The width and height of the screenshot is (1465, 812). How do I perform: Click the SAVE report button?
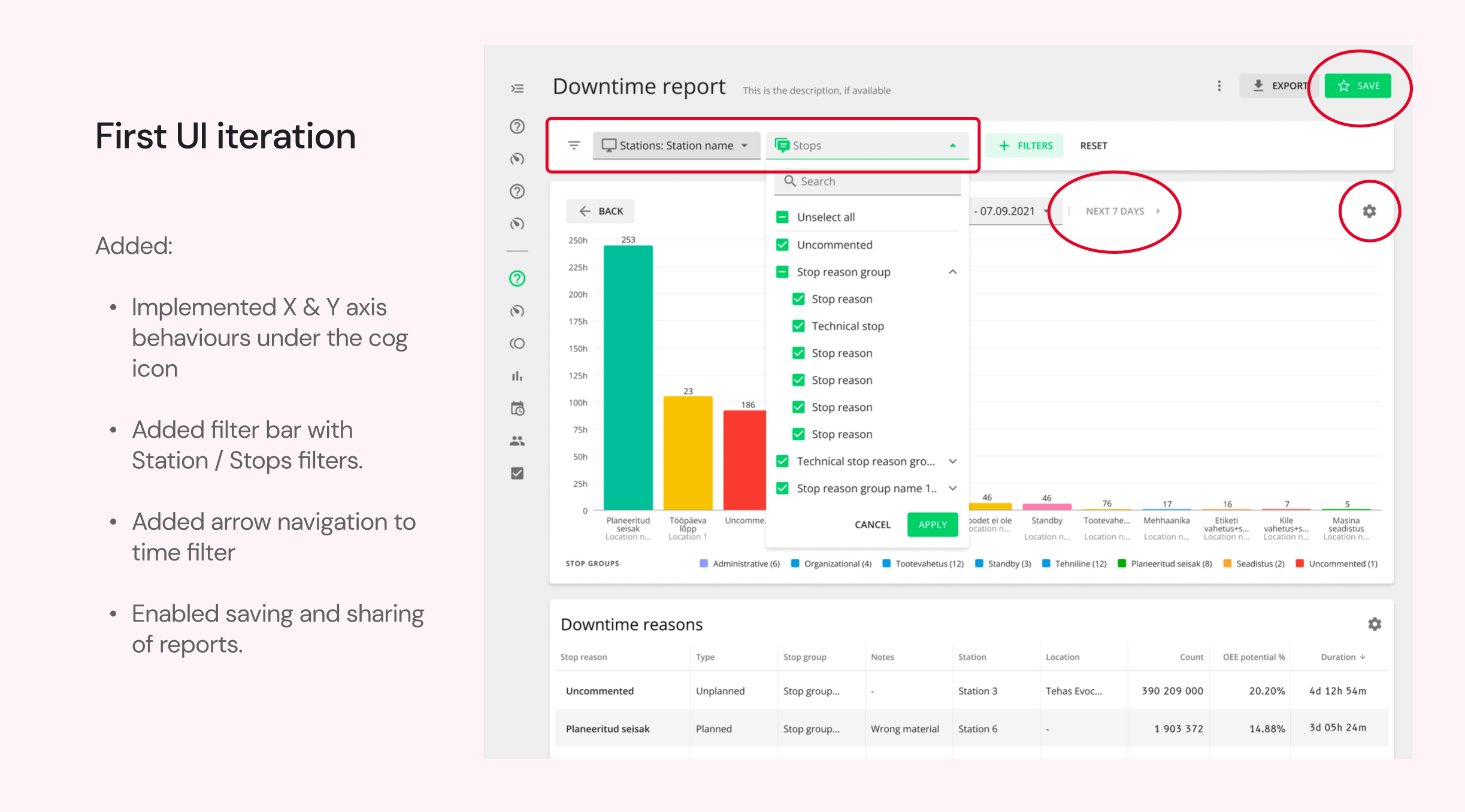[x=1358, y=86]
